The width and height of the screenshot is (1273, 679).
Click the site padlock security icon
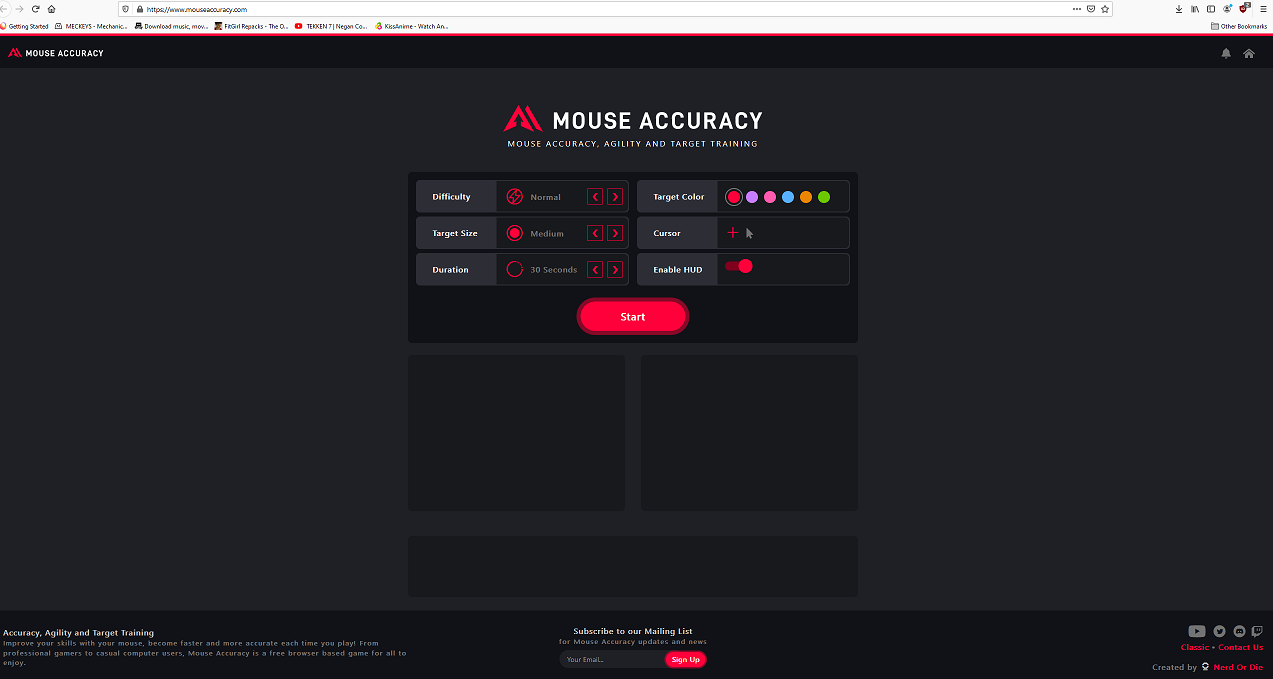coord(139,9)
